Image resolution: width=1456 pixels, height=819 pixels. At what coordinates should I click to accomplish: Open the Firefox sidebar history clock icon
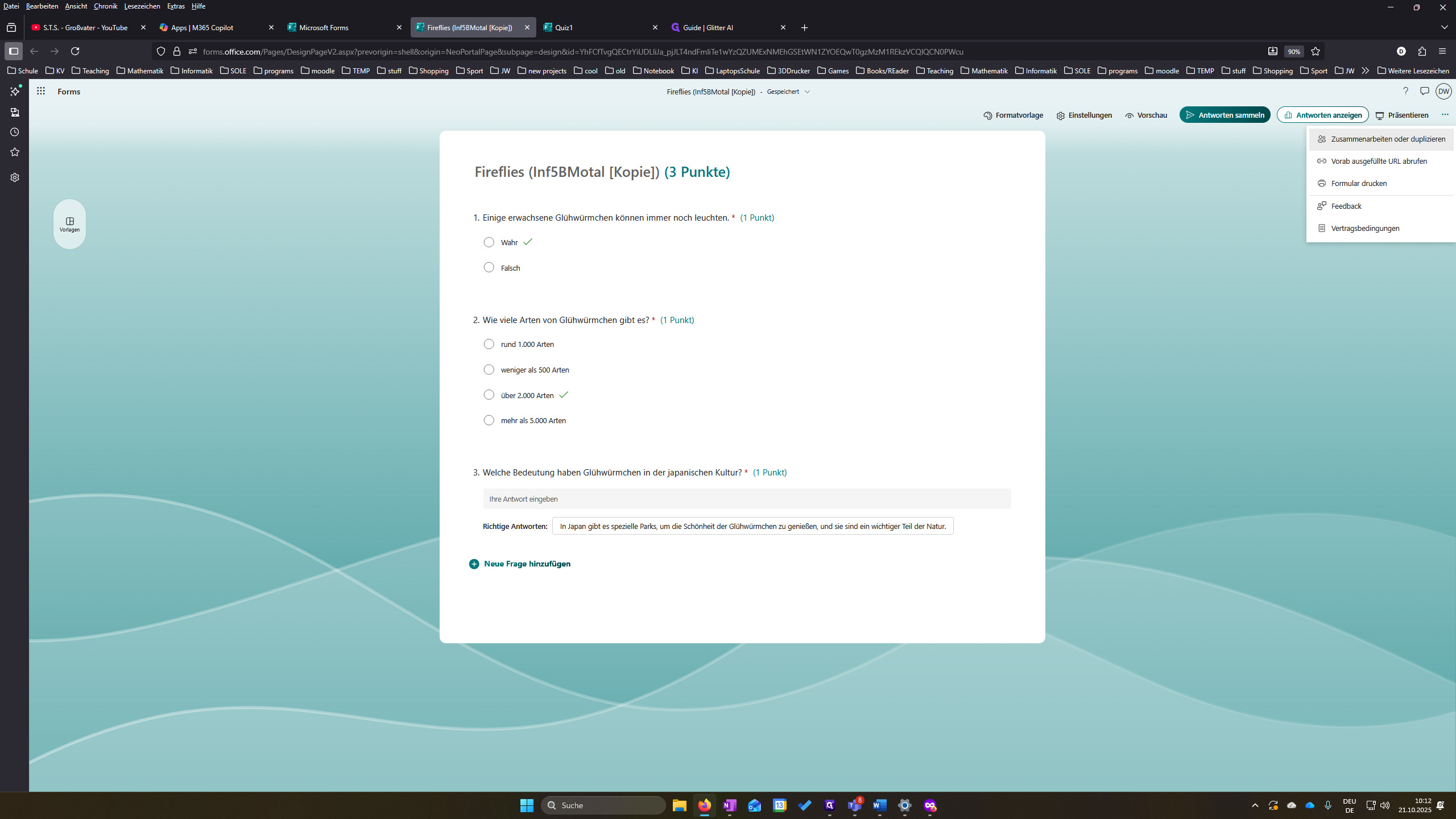pos(15,132)
